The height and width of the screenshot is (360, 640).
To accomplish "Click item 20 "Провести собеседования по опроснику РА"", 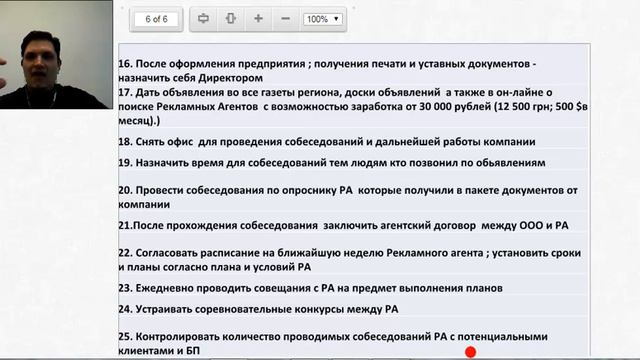I will (x=348, y=191).
